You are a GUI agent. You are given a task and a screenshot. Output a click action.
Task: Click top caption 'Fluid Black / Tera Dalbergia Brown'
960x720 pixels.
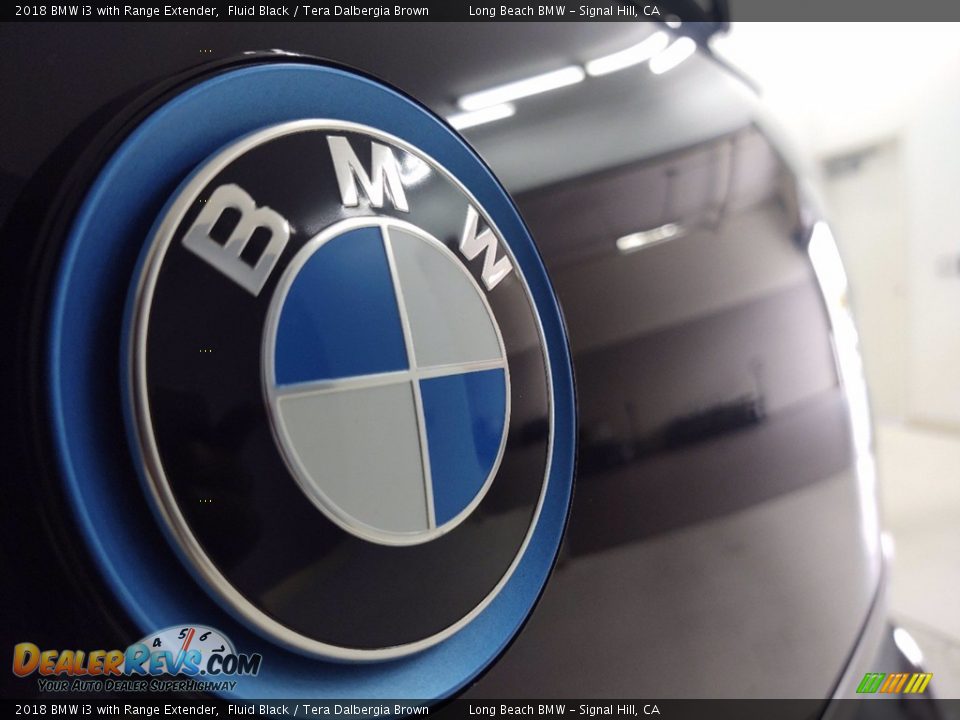tap(328, 10)
